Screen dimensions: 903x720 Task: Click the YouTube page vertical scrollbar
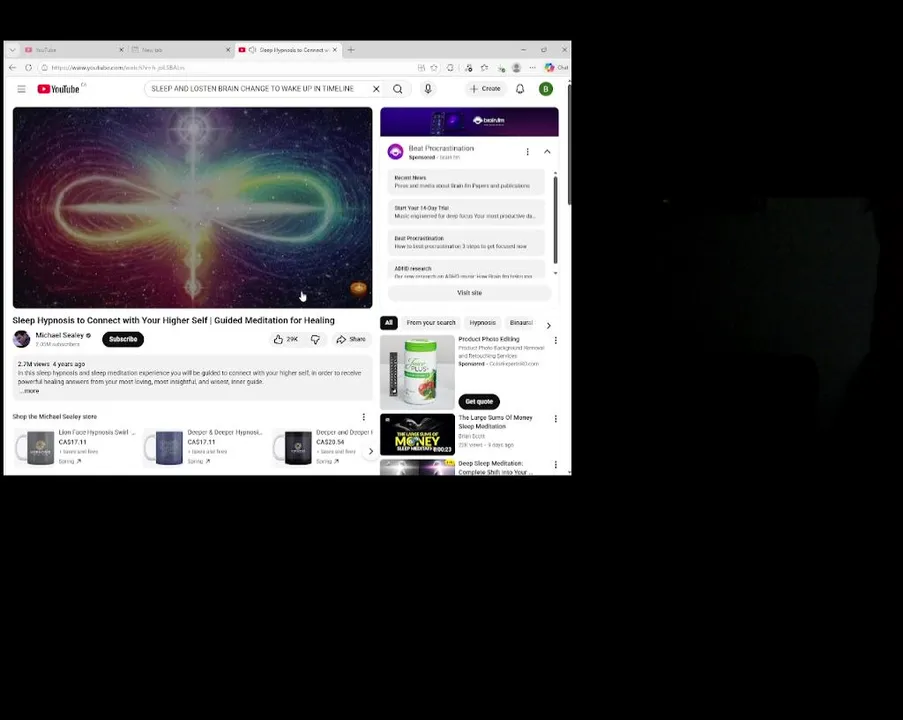(569, 144)
